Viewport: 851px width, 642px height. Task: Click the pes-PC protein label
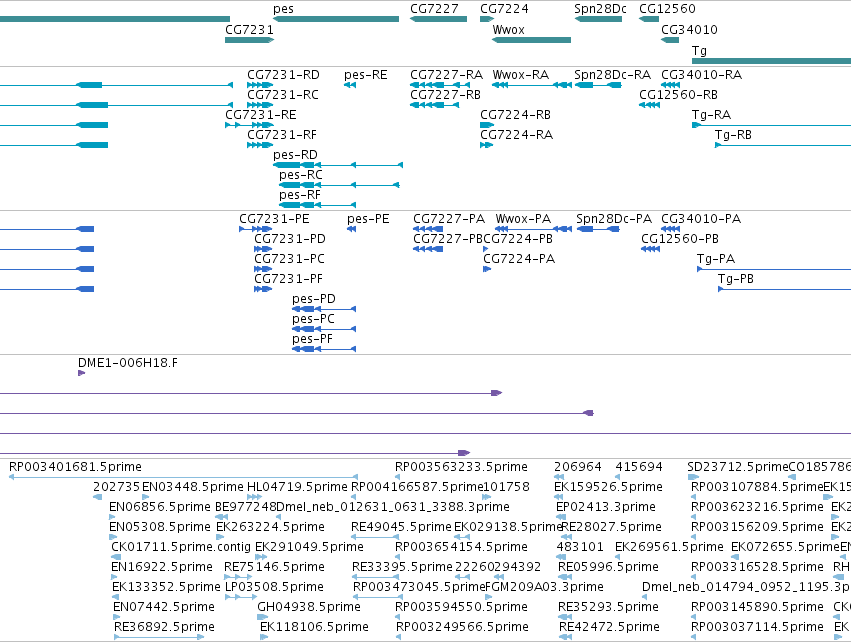pyautogui.click(x=313, y=319)
